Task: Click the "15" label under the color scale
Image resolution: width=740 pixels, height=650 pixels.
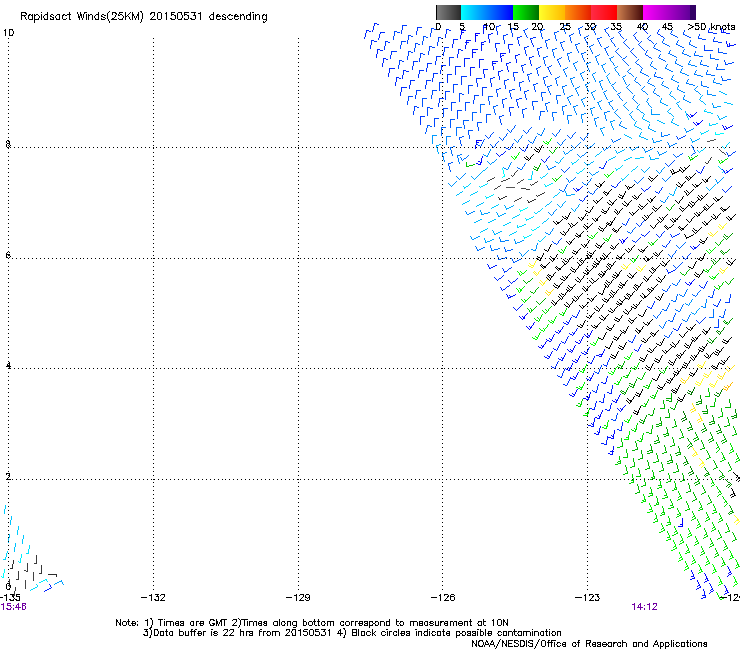Action: point(513,27)
